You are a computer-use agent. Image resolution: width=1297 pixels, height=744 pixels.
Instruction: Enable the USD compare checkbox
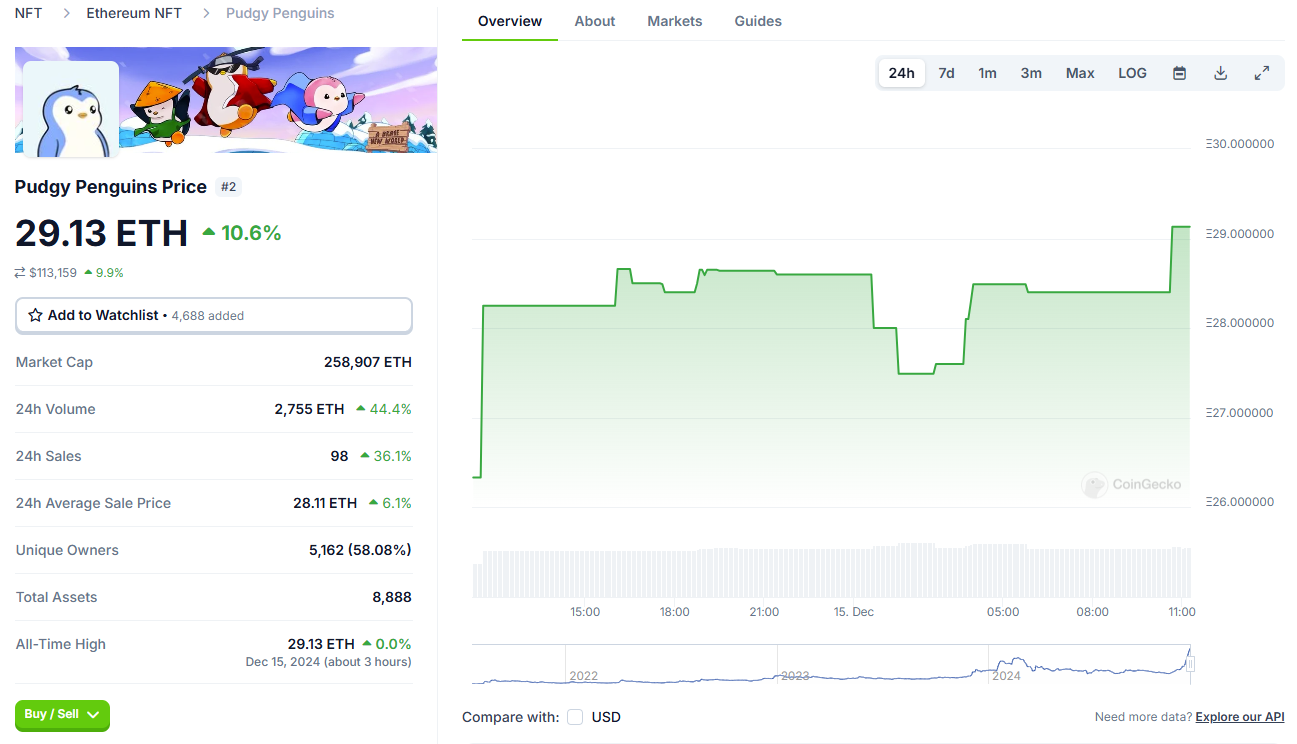[x=575, y=717]
